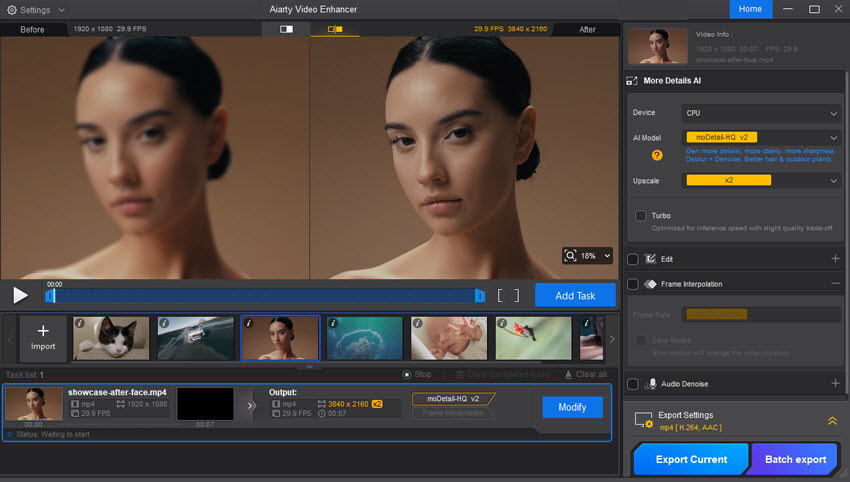This screenshot has width=850, height=482.
Task: Click Clear completed tasks
Action: point(503,375)
